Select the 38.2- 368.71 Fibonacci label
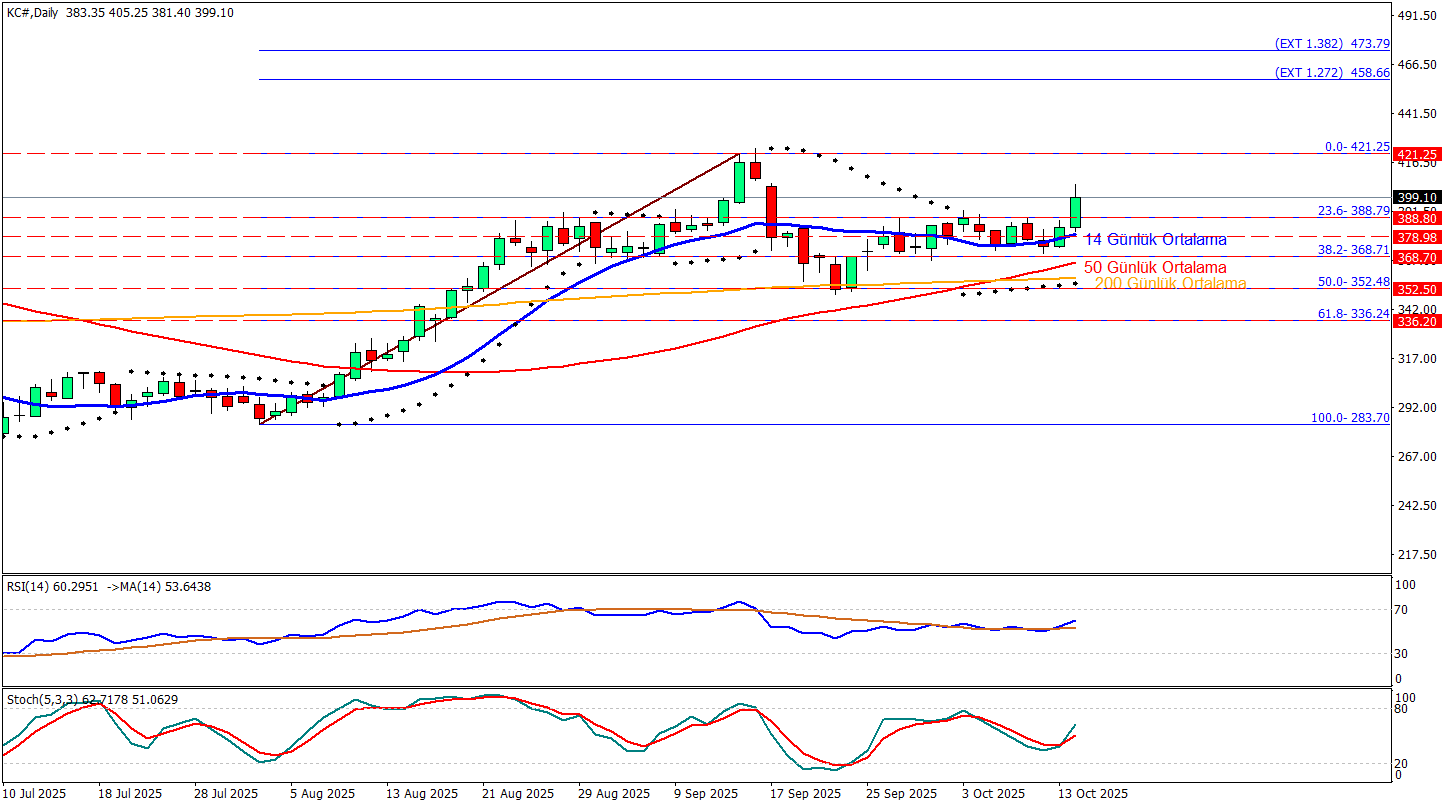Viewport: 1448px width, 806px height. (1353, 249)
